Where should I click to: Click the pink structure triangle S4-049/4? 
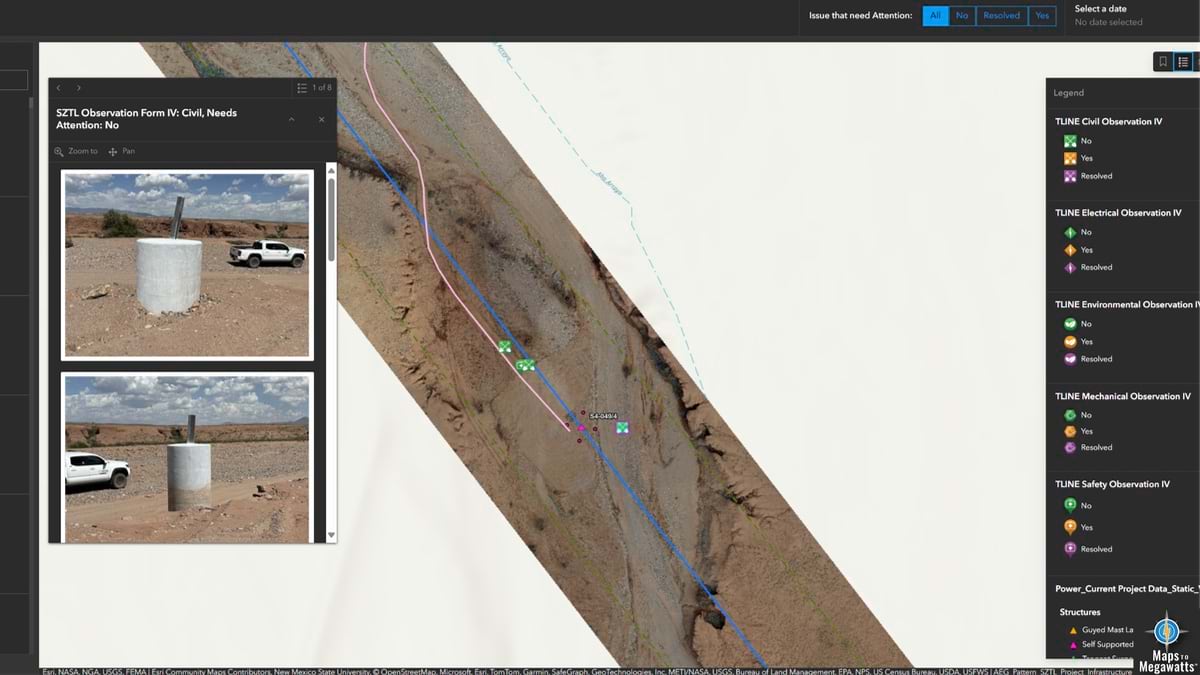point(581,427)
